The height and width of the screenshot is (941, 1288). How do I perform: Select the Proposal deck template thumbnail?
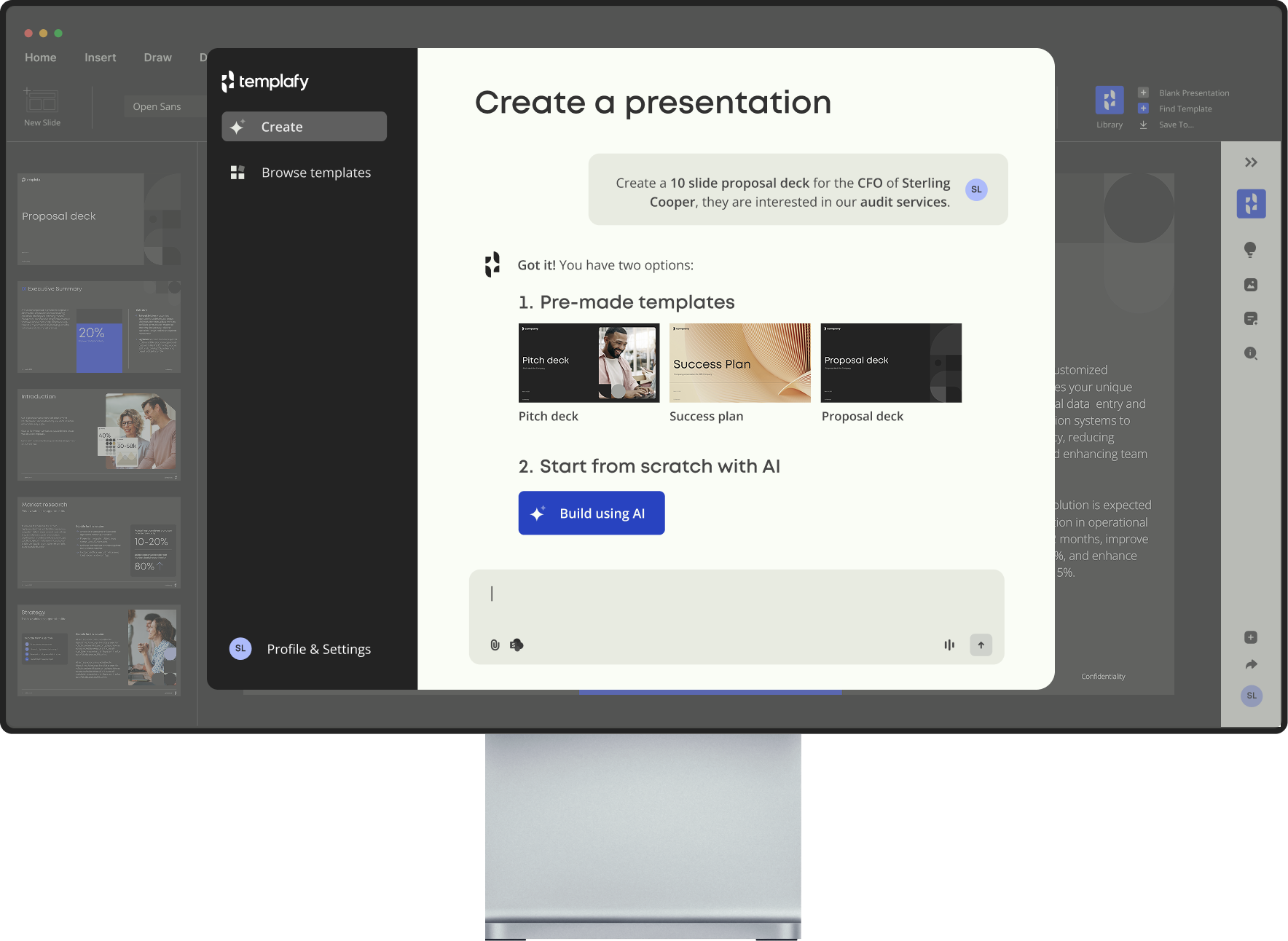[891, 363]
